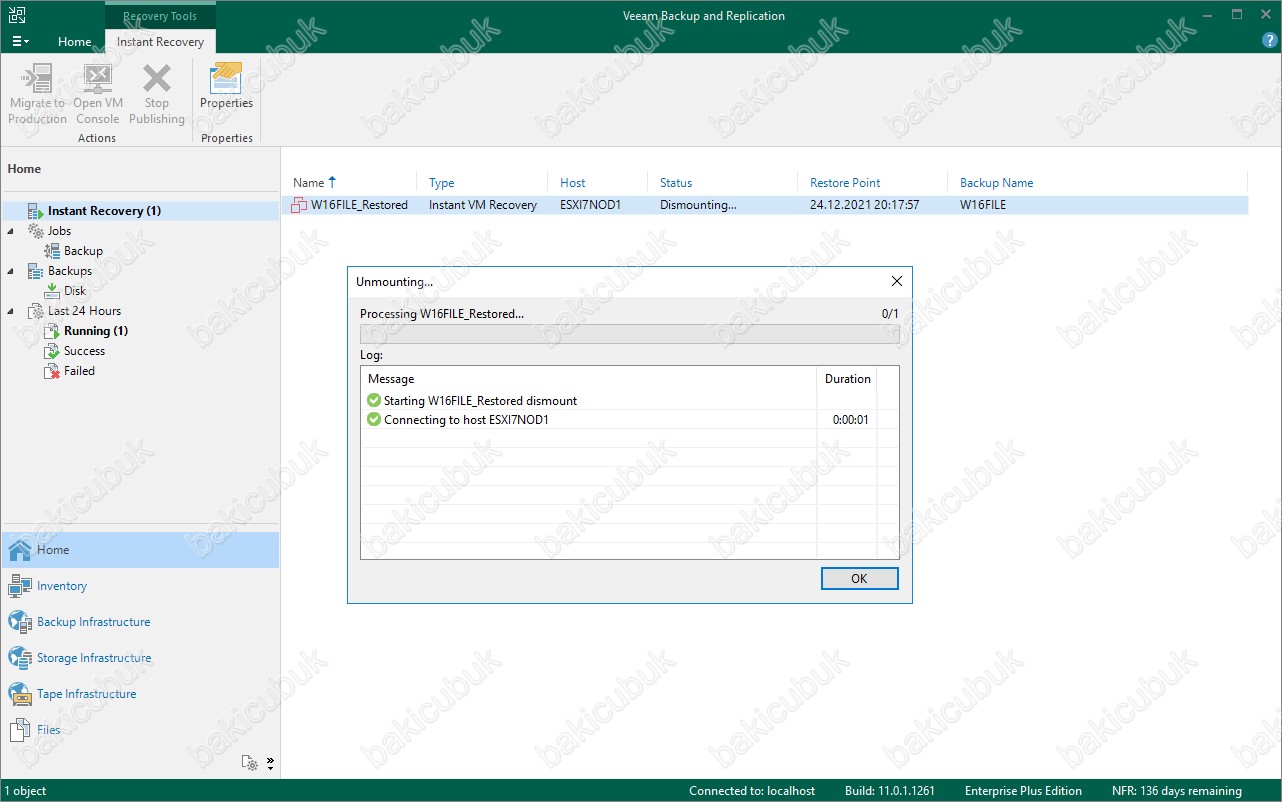The height and width of the screenshot is (802, 1282).
Task: Click the Last 24 Hours node icon
Action: tap(35, 311)
